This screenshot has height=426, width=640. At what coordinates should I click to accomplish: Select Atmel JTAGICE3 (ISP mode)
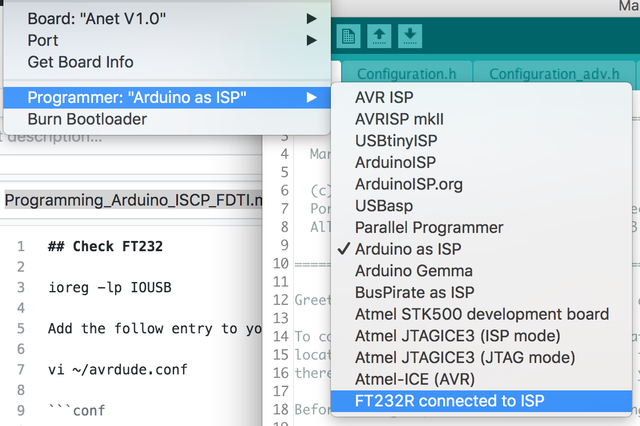(x=482, y=336)
